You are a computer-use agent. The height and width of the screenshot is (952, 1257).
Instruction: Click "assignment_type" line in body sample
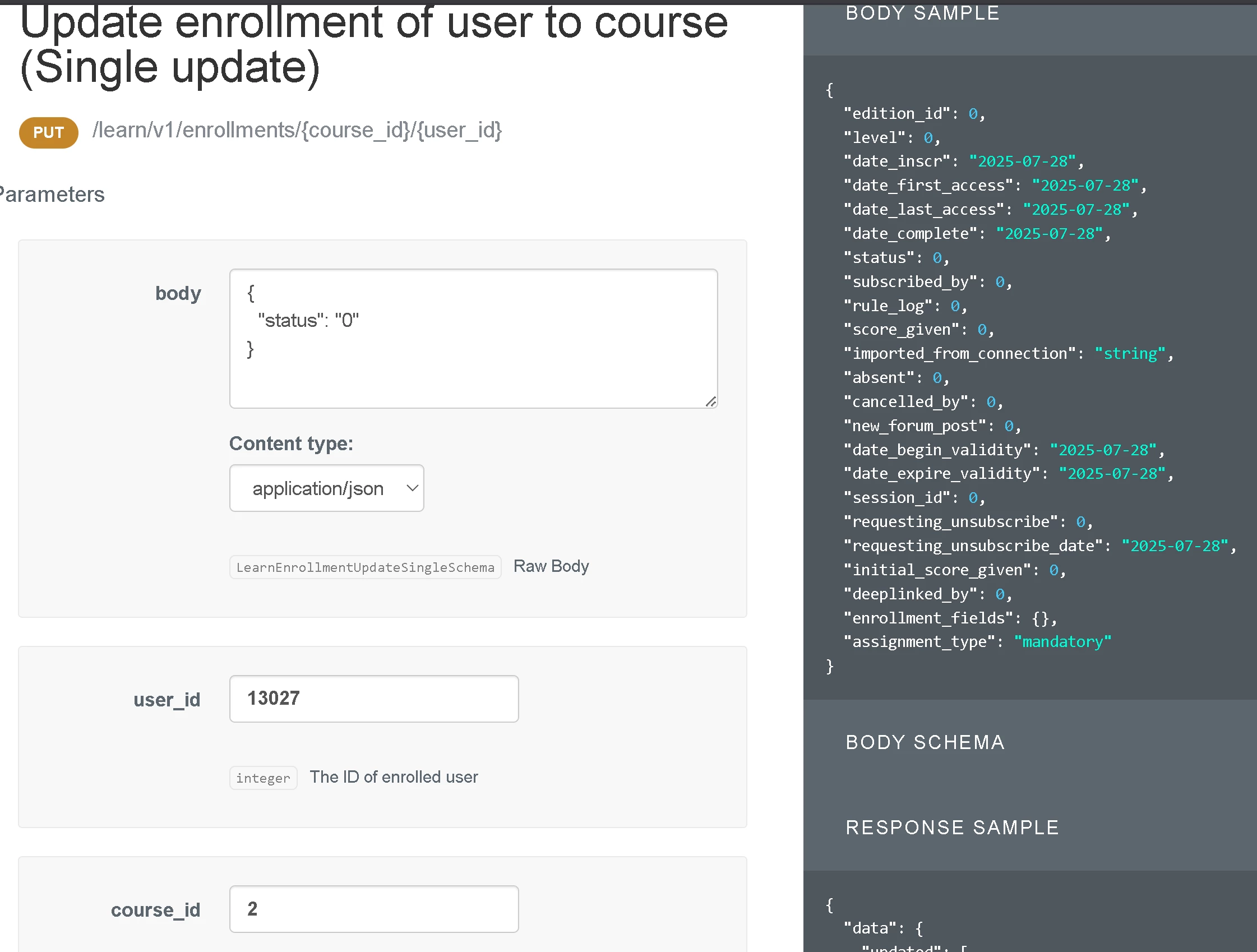pos(976,642)
